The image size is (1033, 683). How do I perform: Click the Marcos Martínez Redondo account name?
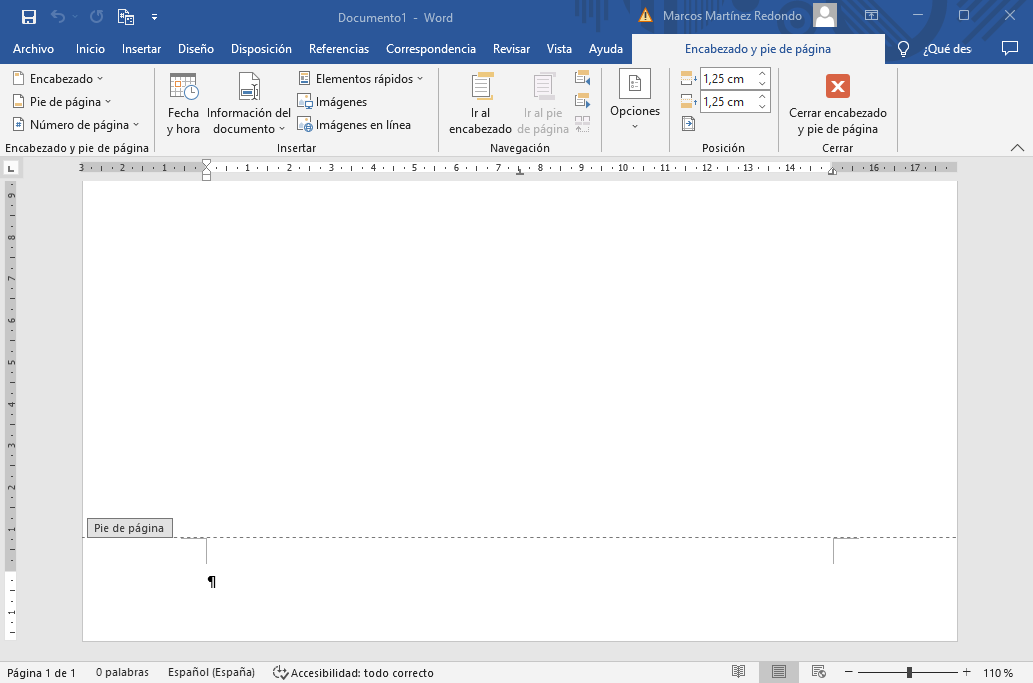pyautogui.click(x=733, y=16)
